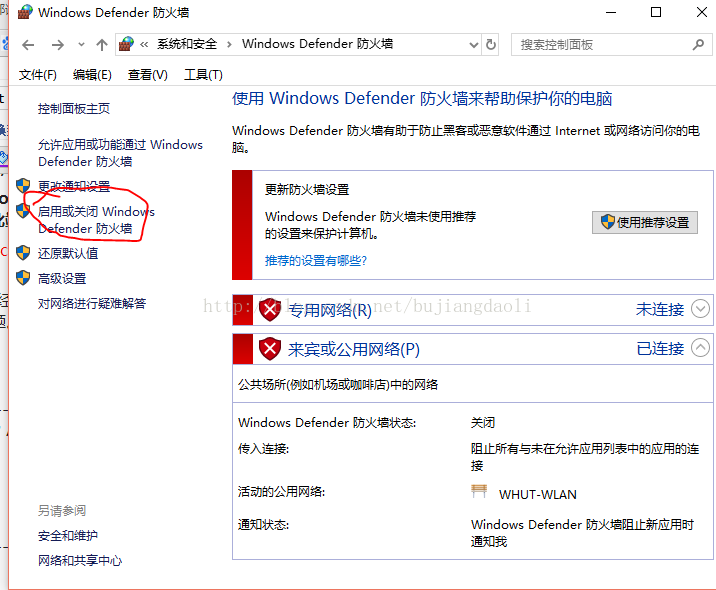Click red shield icon of 来宾或公用网络
Image resolution: width=716 pixels, height=590 pixels.
pos(270,349)
